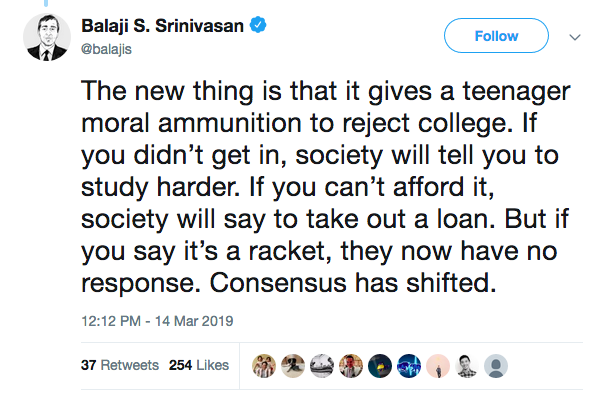Open the bright blue waveform liker avatar
The width and height of the screenshot is (604, 394).
tap(409, 366)
